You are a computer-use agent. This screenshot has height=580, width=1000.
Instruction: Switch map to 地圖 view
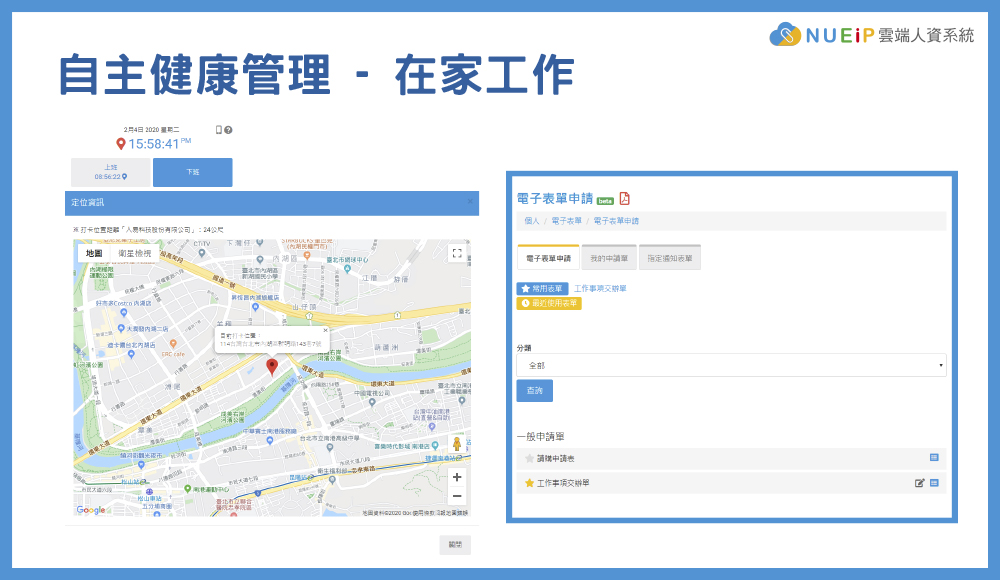coord(94,253)
